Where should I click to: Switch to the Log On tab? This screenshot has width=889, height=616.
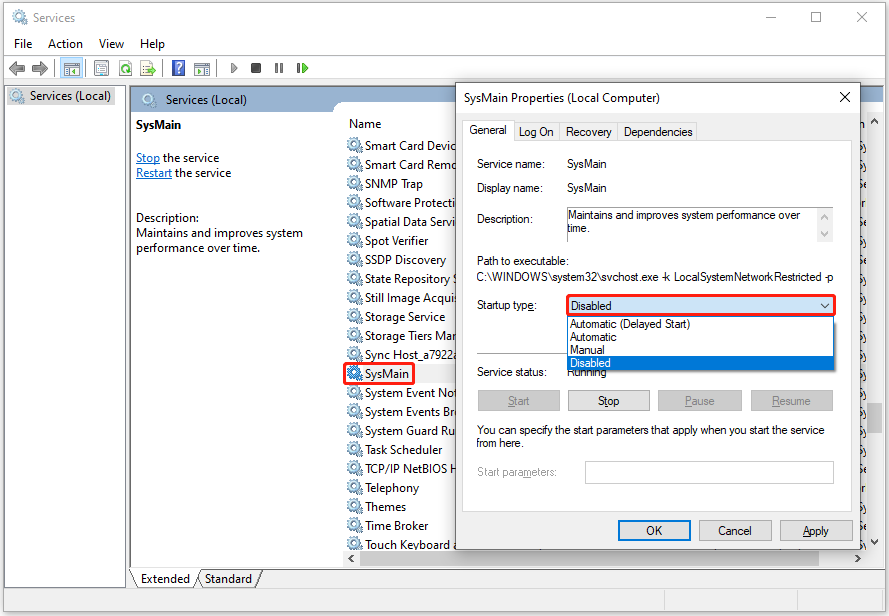536,132
